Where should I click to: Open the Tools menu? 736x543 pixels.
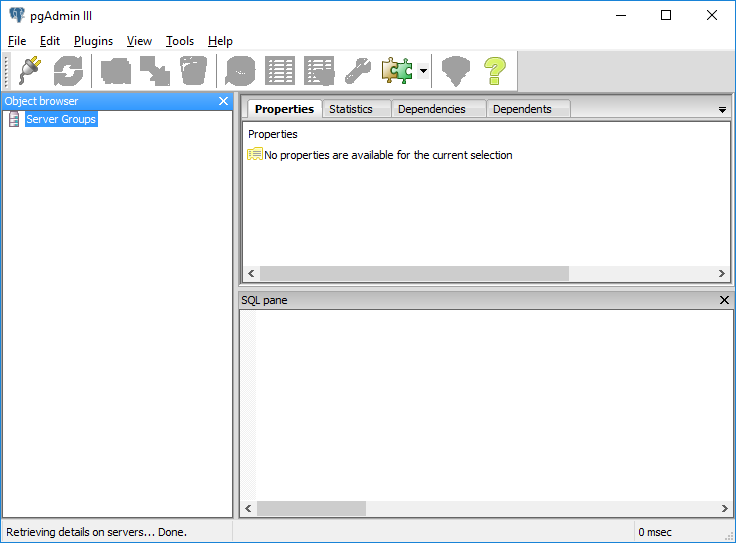[180, 41]
